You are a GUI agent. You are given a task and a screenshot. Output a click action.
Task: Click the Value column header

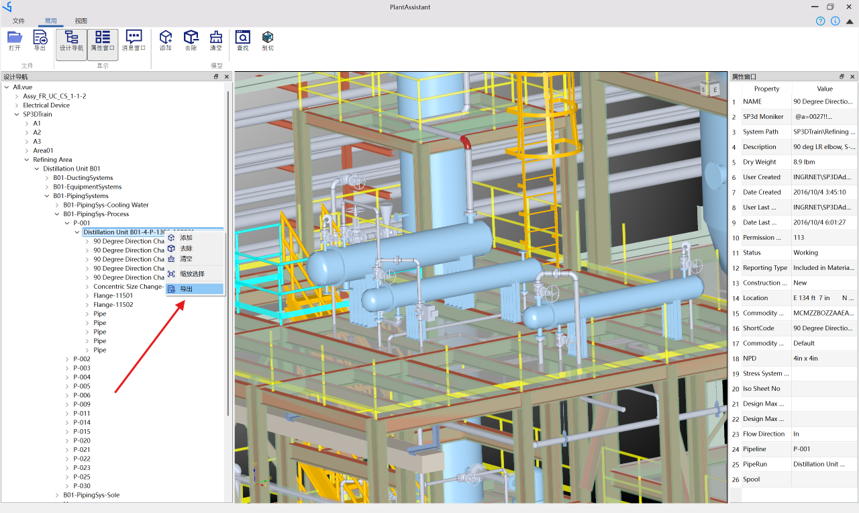coord(824,89)
